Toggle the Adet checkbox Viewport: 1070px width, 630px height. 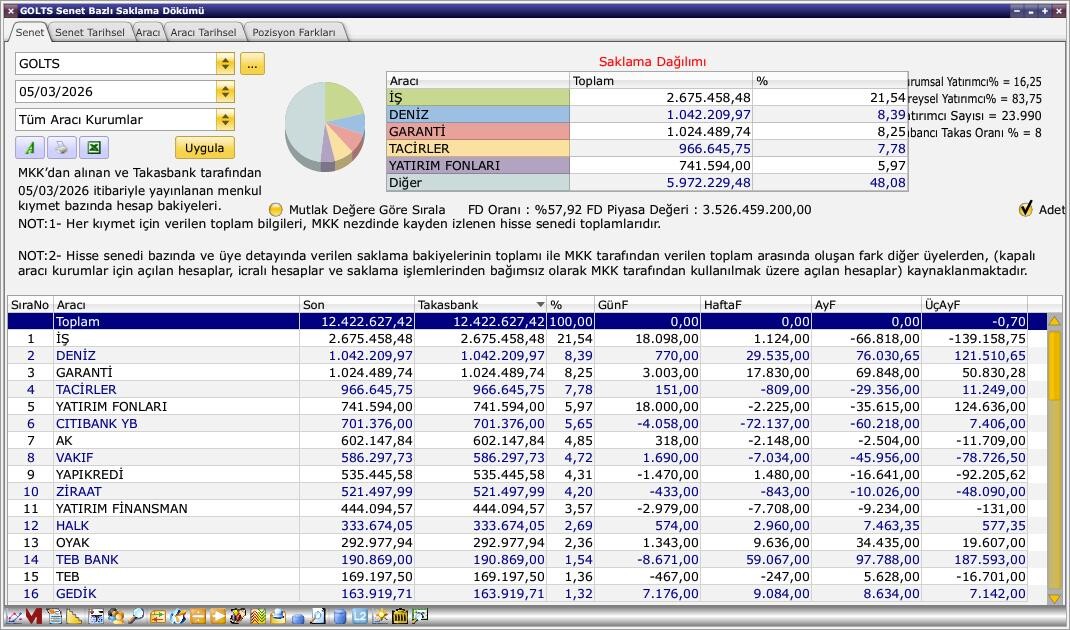[1025, 209]
